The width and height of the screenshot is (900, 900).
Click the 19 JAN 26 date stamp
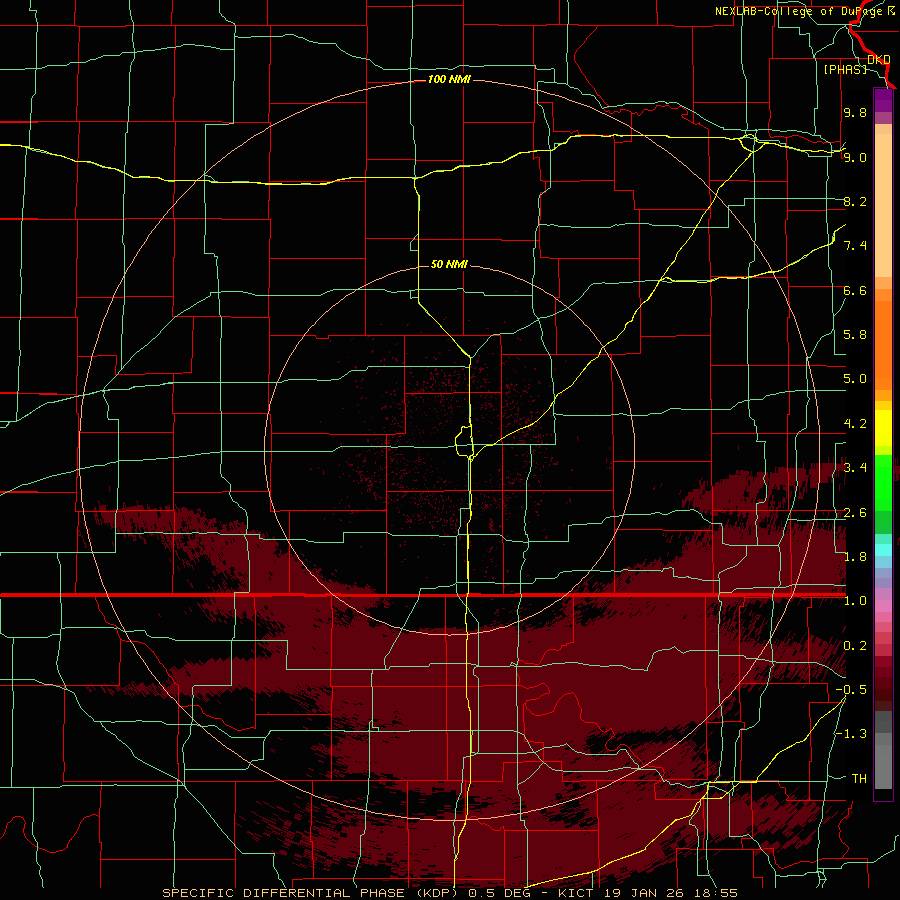[x=645, y=893]
